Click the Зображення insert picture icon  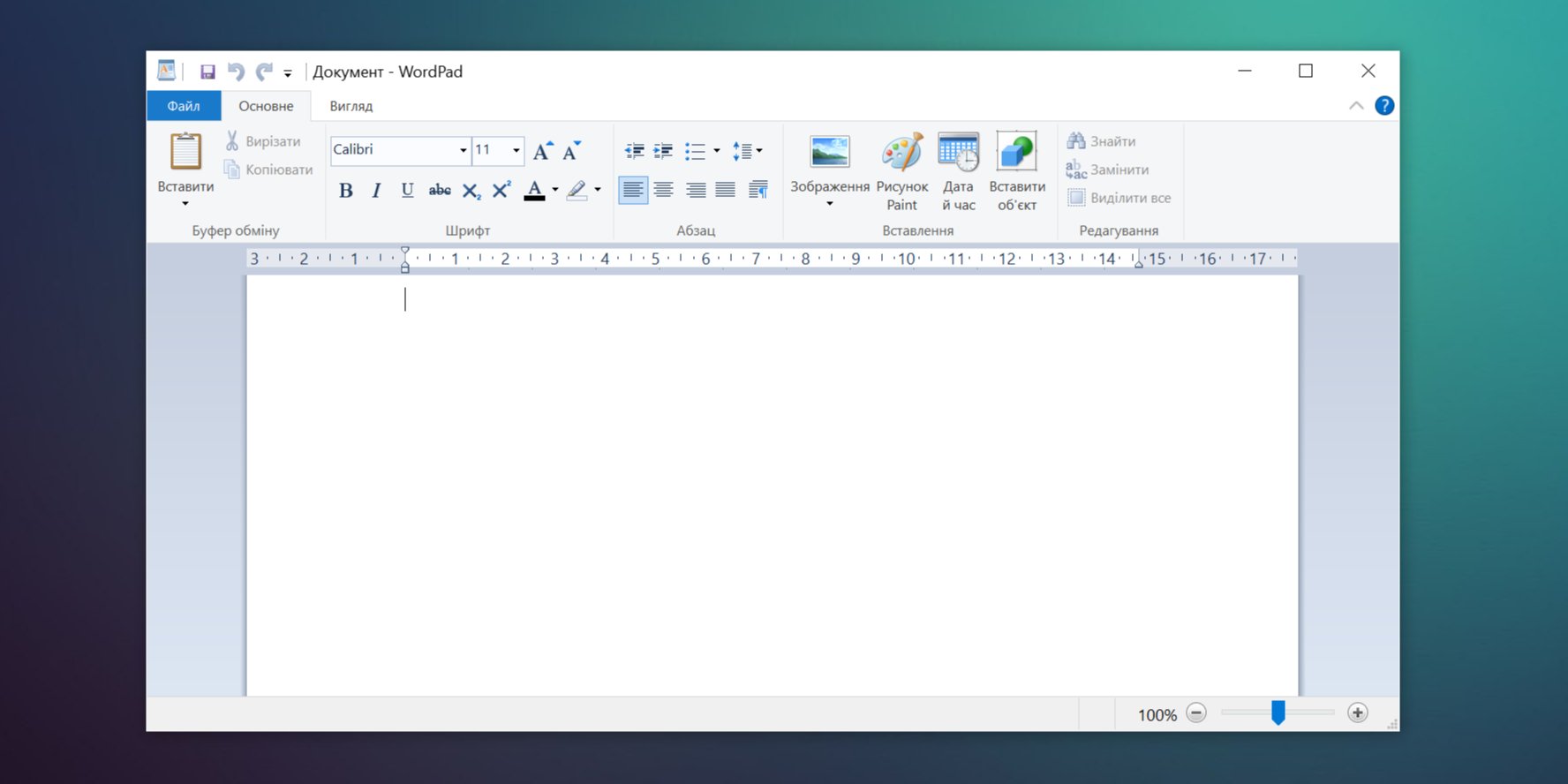point(830,152)
